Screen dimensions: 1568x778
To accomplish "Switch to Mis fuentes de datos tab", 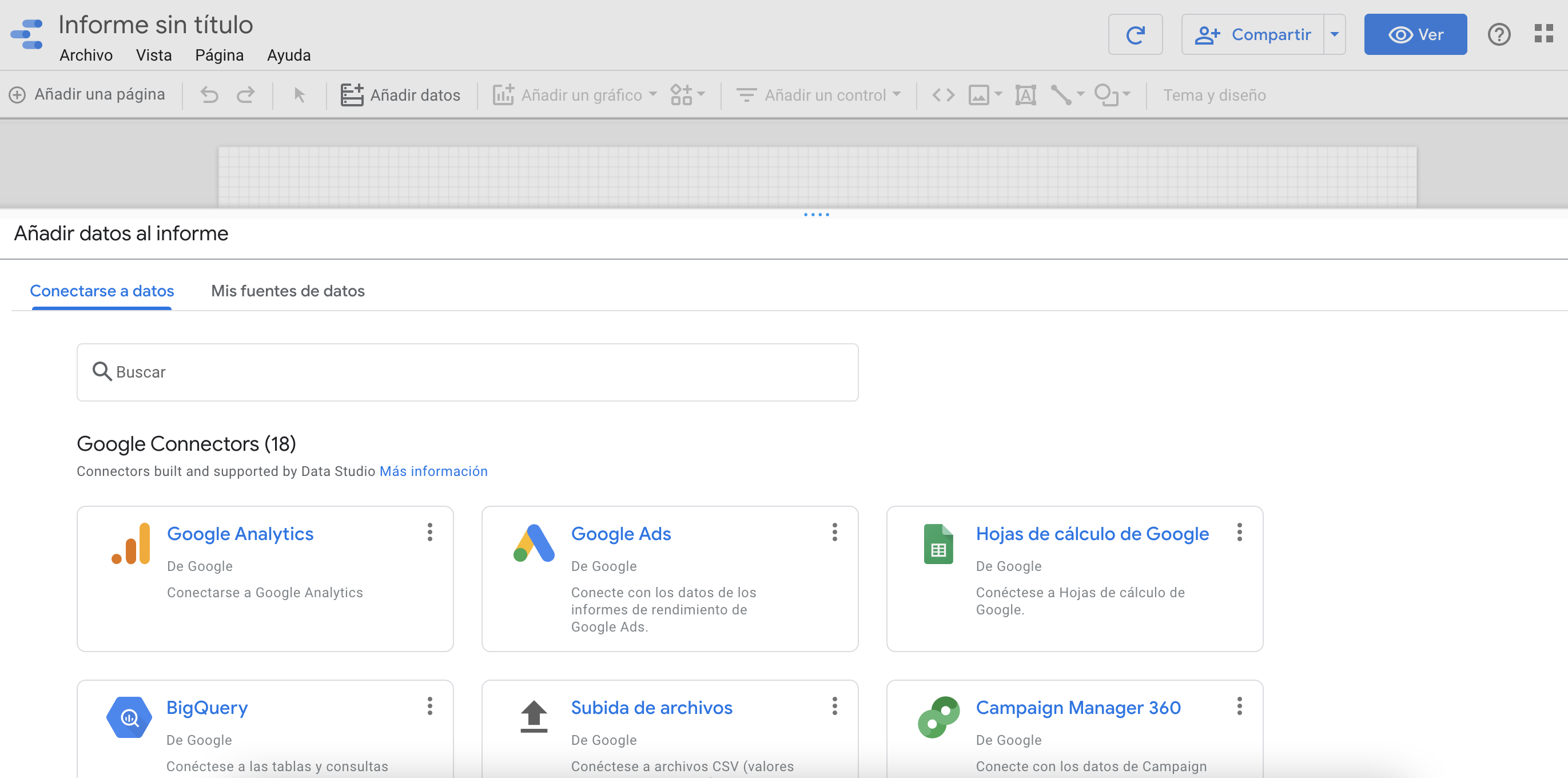I will [287, 291].
